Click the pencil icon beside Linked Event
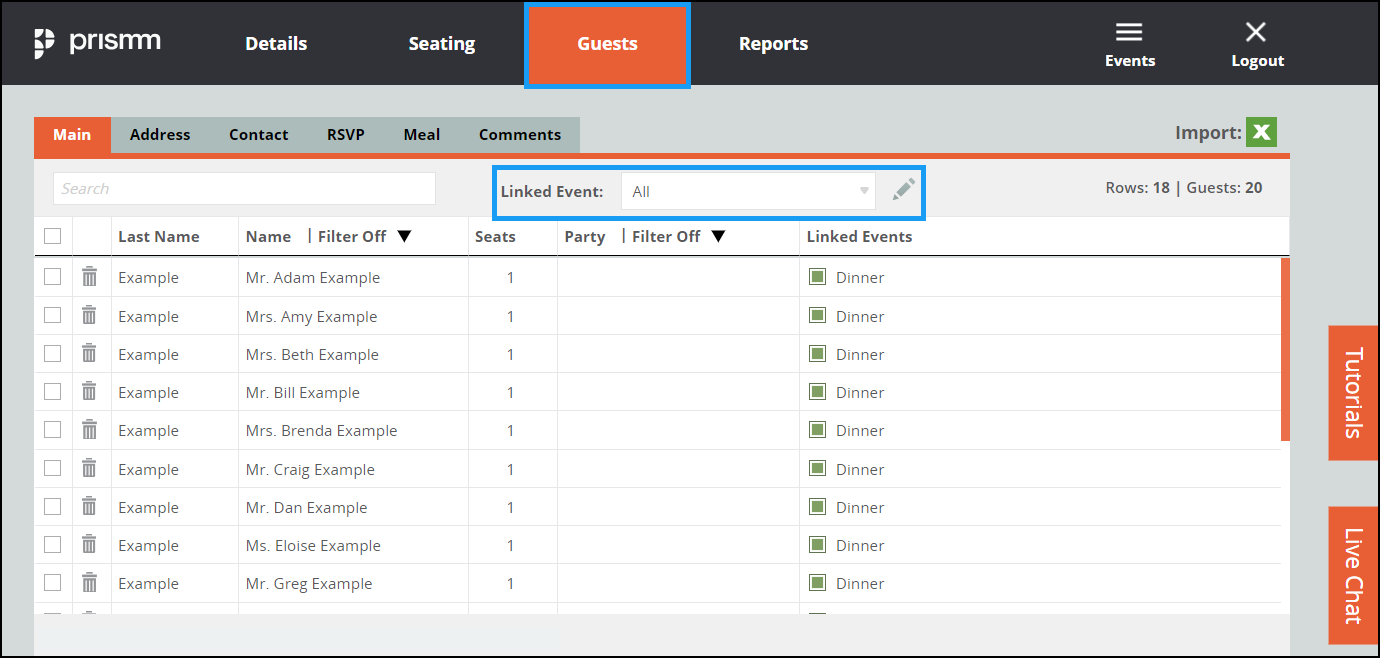The height and width of the screenshot is (658, 1380). pyautogui.click(x=904, y=190)
